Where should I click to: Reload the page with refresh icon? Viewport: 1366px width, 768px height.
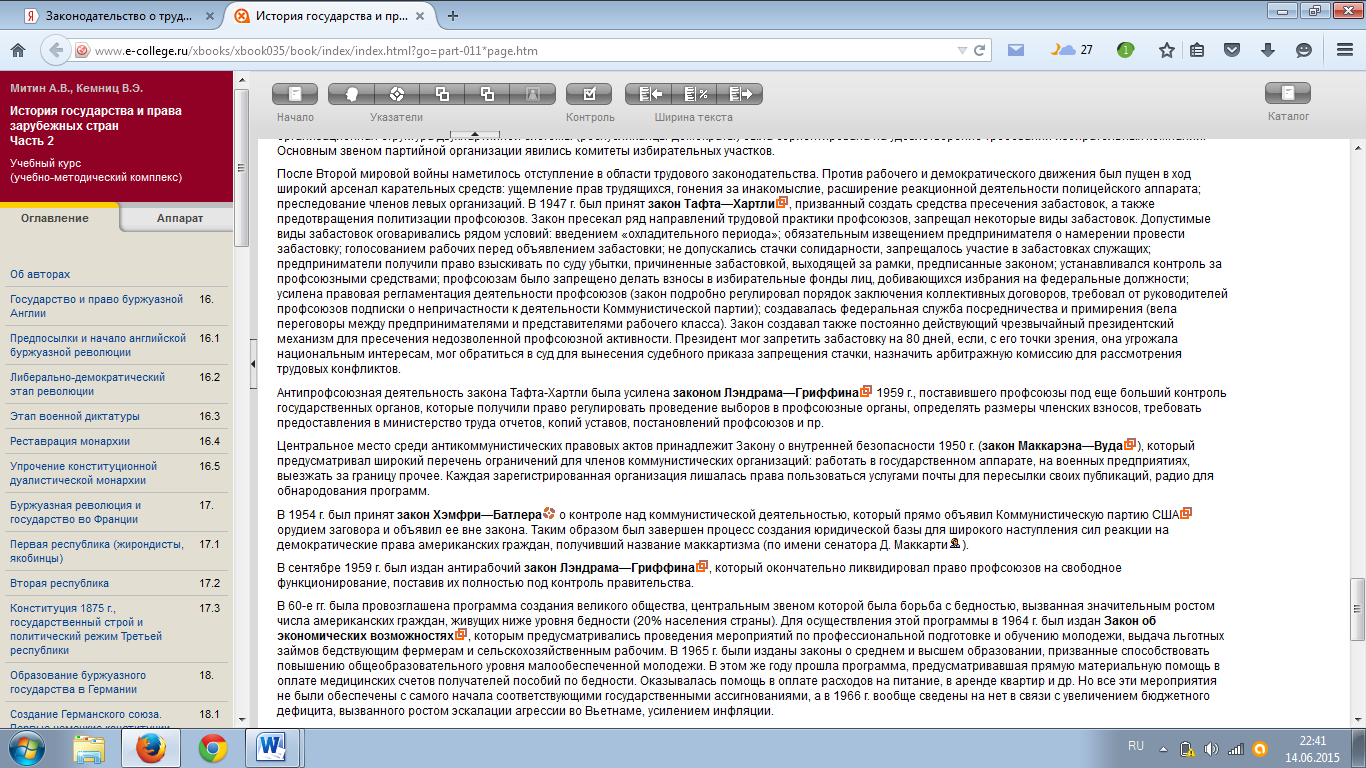pyautogui.click(x=981, y=50)
